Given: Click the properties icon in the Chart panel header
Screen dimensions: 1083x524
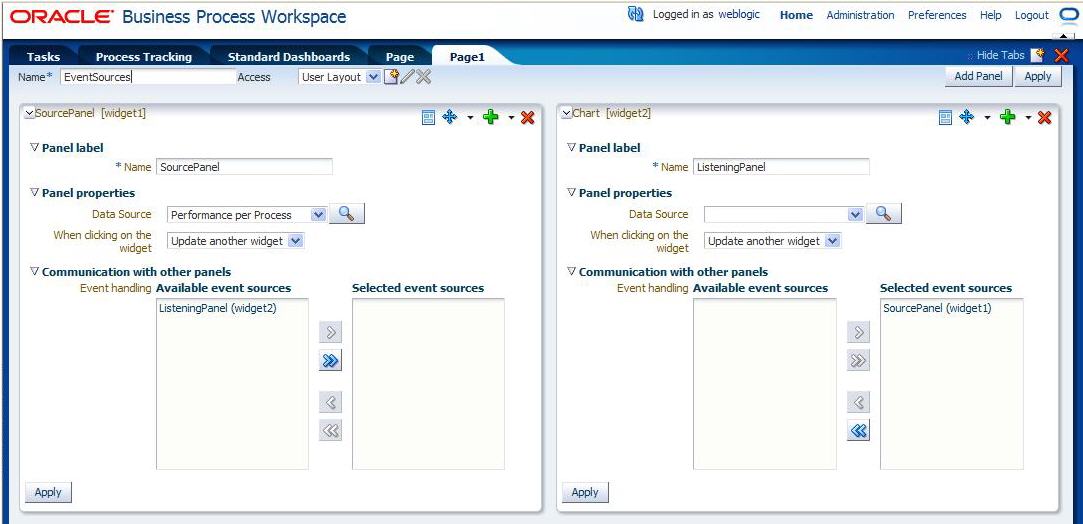Looking at the screenshot, I should (x=946, y=118).
